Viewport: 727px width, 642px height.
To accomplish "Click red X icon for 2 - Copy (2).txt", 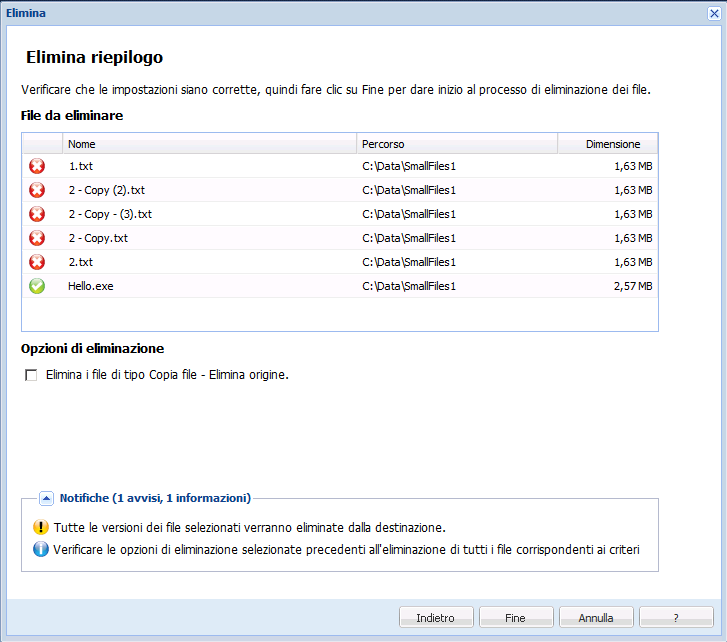I will tap(37, 190).
